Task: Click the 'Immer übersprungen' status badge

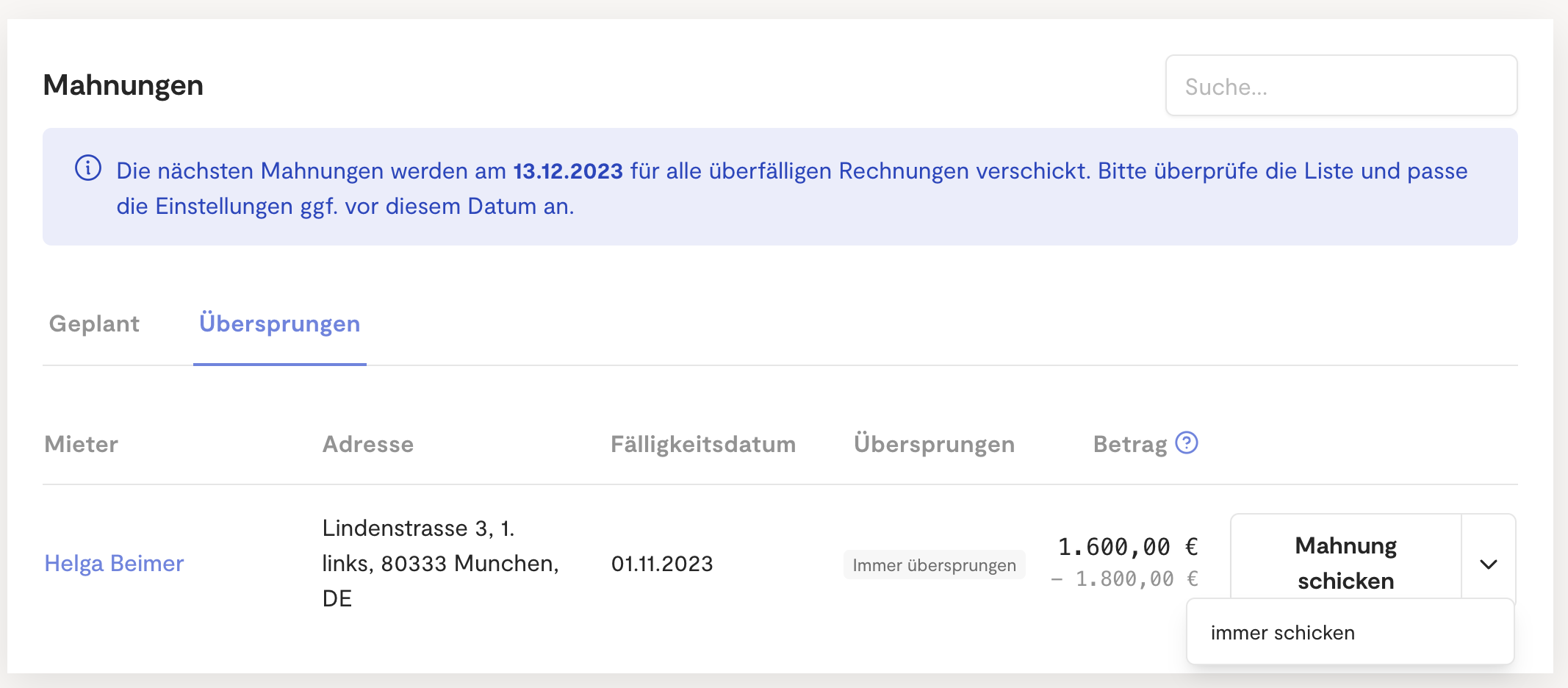Action: (934, 565)
